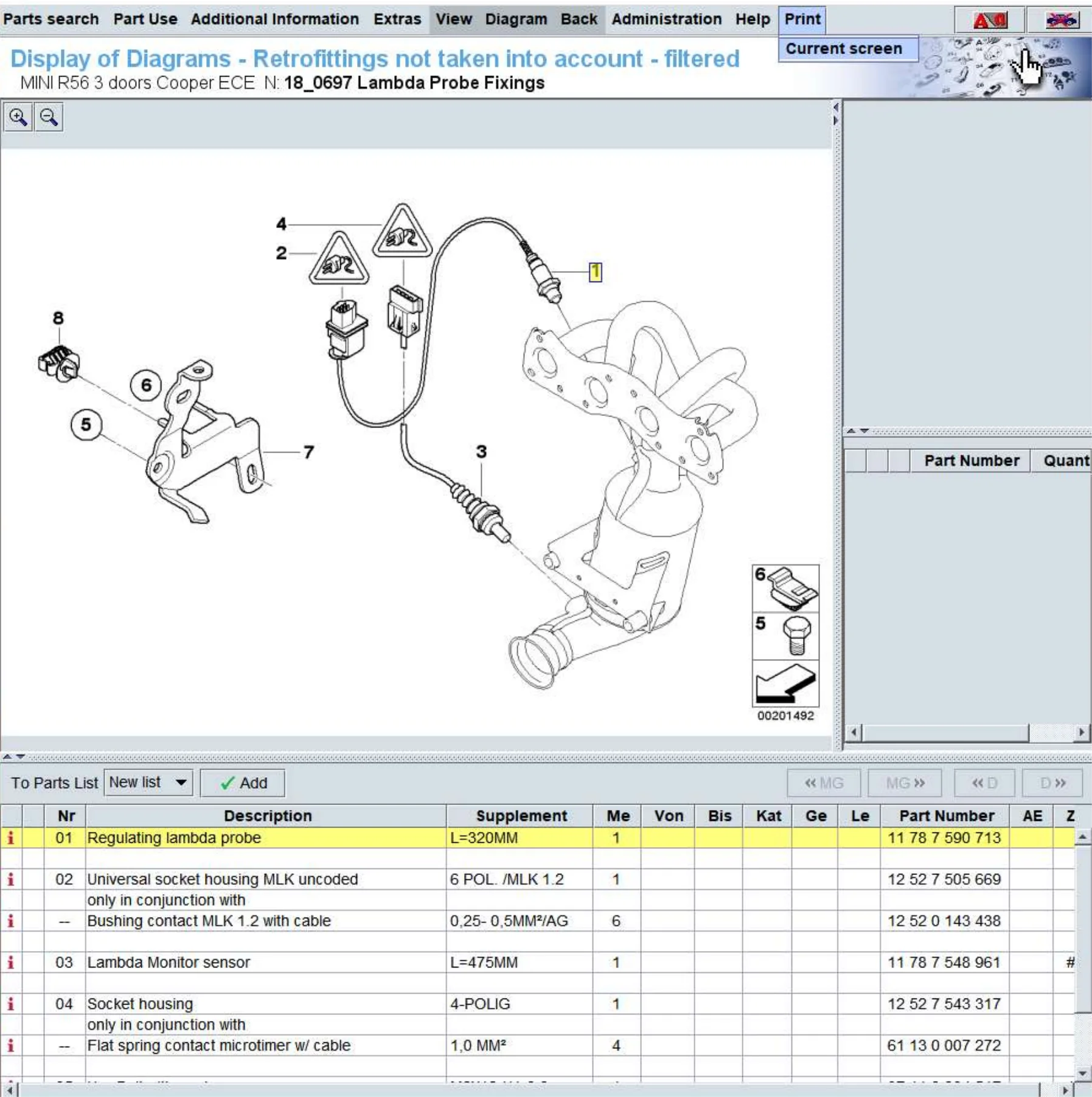The width and height of the screenshot is (1092, 1097).
Task: Open info for Regulating lambda probe row
Action: [x=10, y=838]
